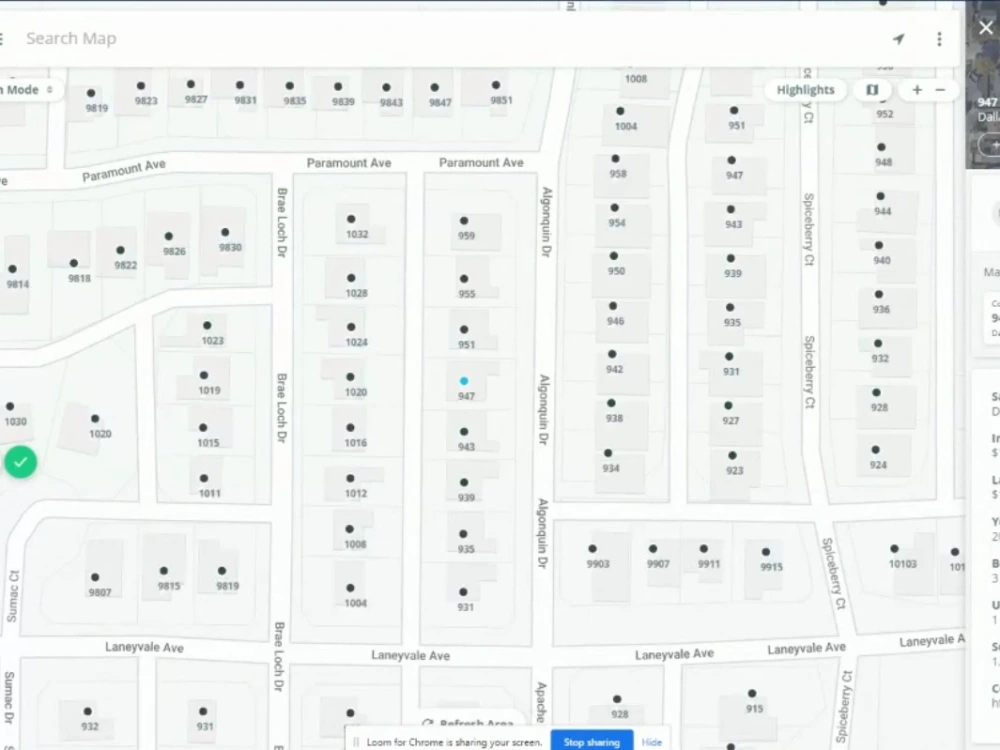Select the property pin labeled 9911
Screen dimensions: 1000x750
[x=704, y=548]
